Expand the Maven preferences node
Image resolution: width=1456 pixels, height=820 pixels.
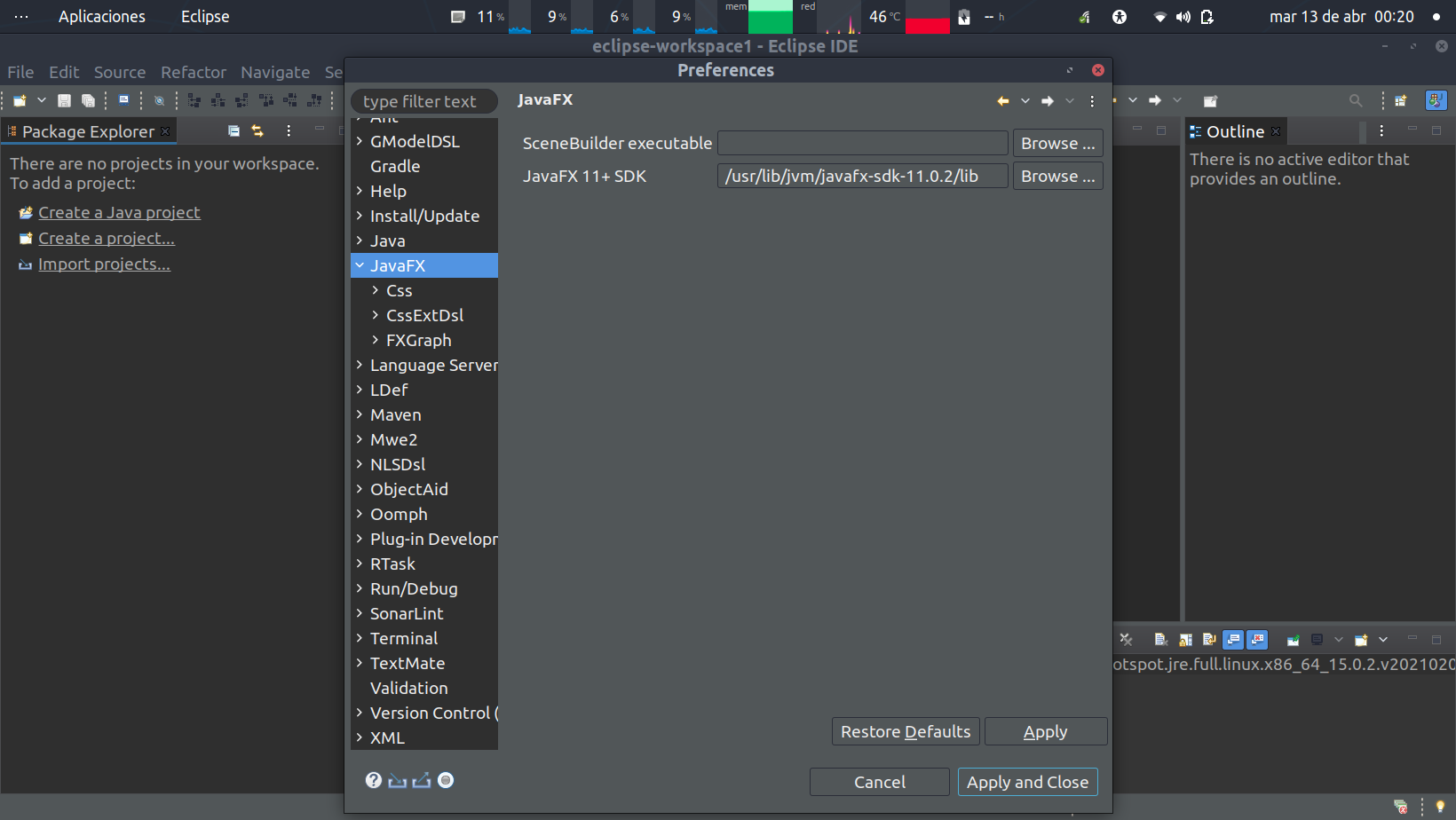click(360, 414)
